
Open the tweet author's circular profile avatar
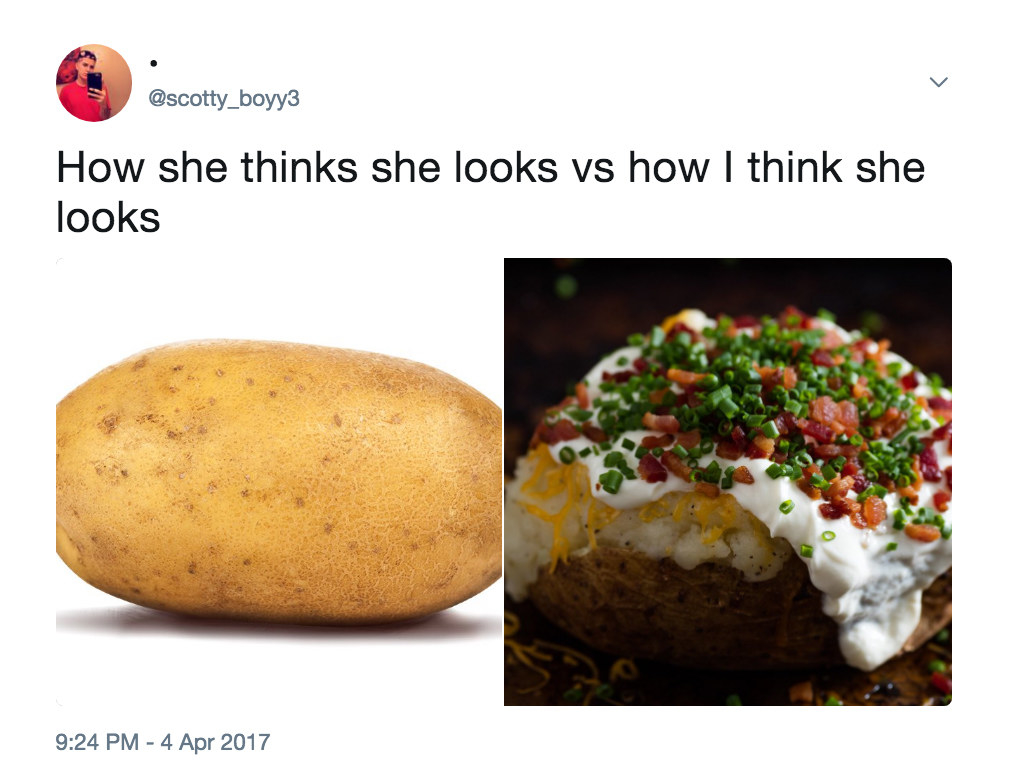94,83
